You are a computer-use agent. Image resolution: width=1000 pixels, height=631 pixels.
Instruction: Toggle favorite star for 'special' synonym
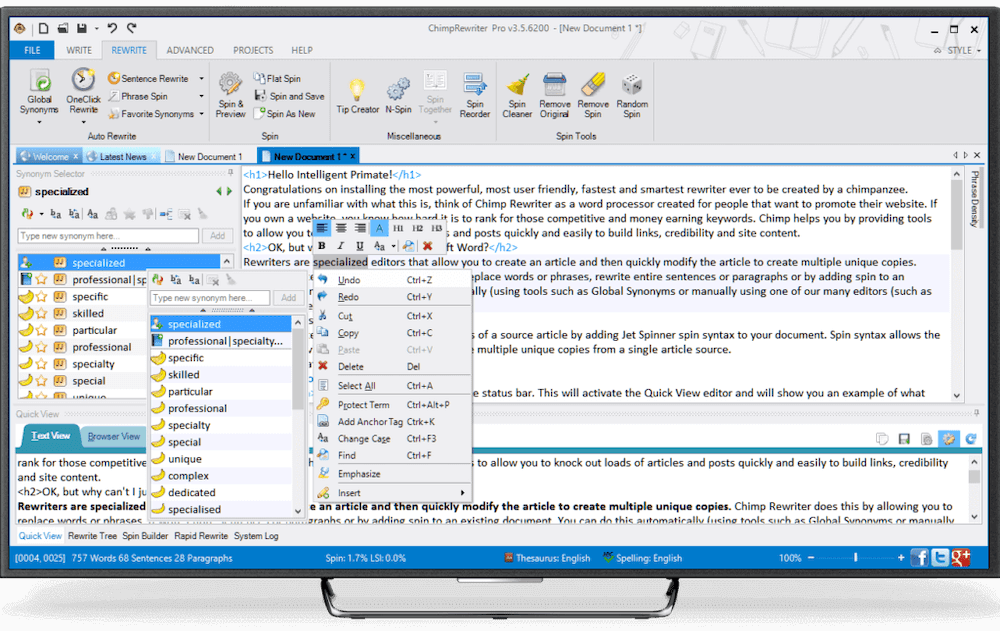pyautogui.click(x=41, y=381)
